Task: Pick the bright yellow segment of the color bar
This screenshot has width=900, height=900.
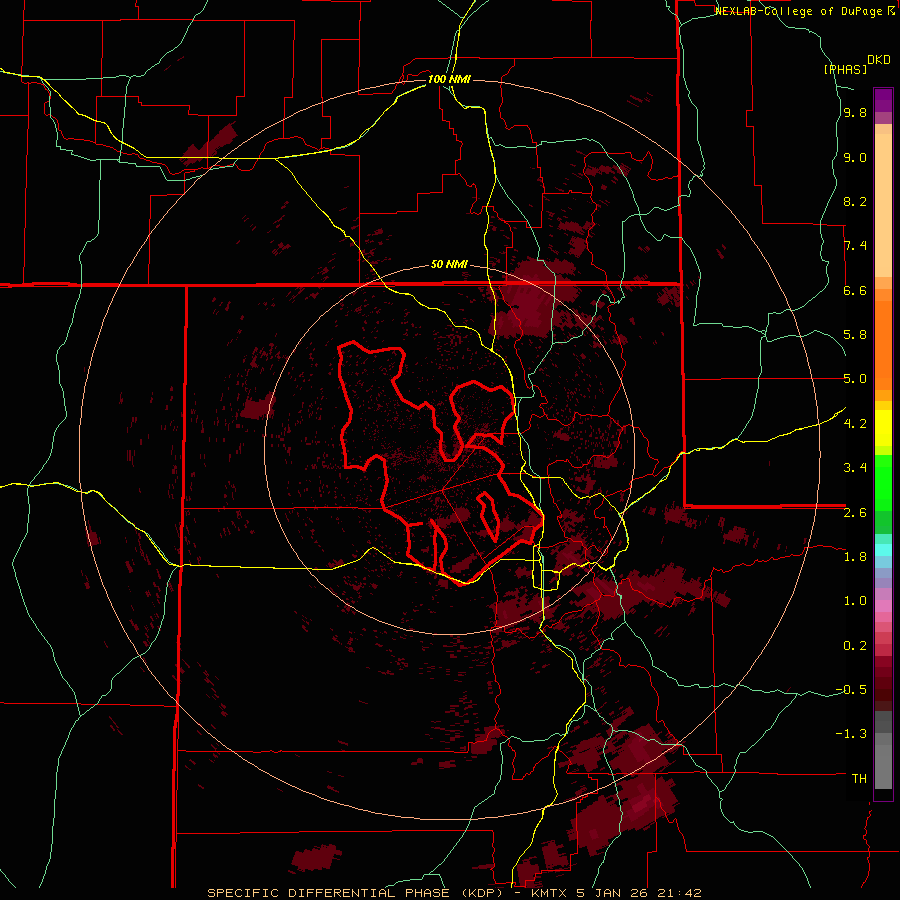Action: pos(883,428)
